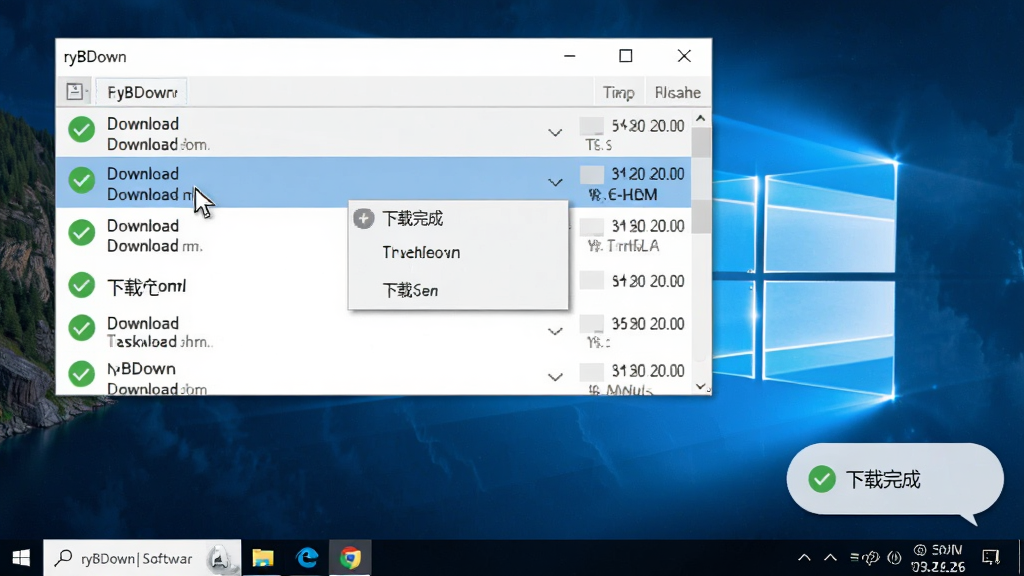Expand chevron on Taskdoad row
The image size is (1024, 576).
tap(555, 332)
